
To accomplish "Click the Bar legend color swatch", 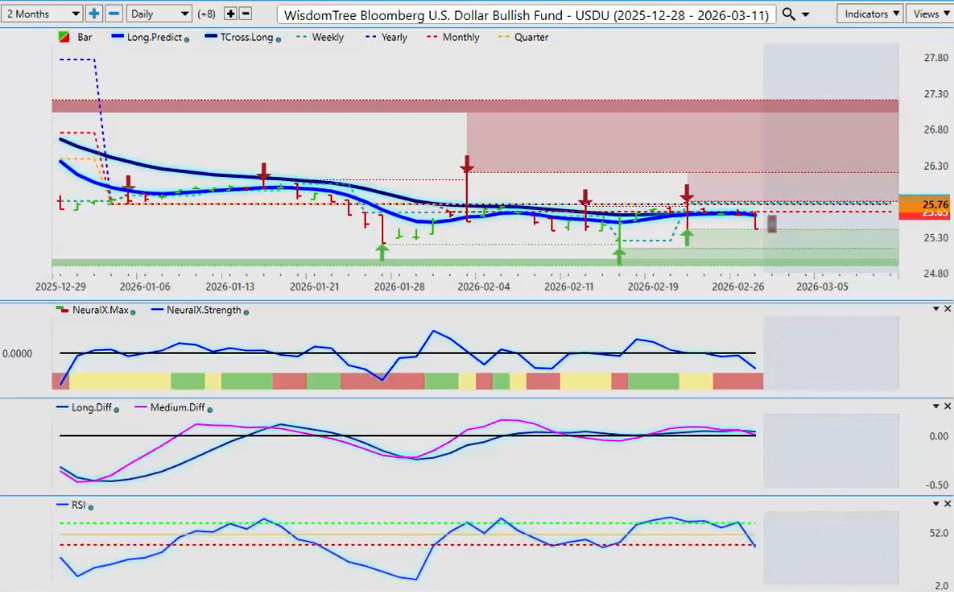I will [65, 37].
